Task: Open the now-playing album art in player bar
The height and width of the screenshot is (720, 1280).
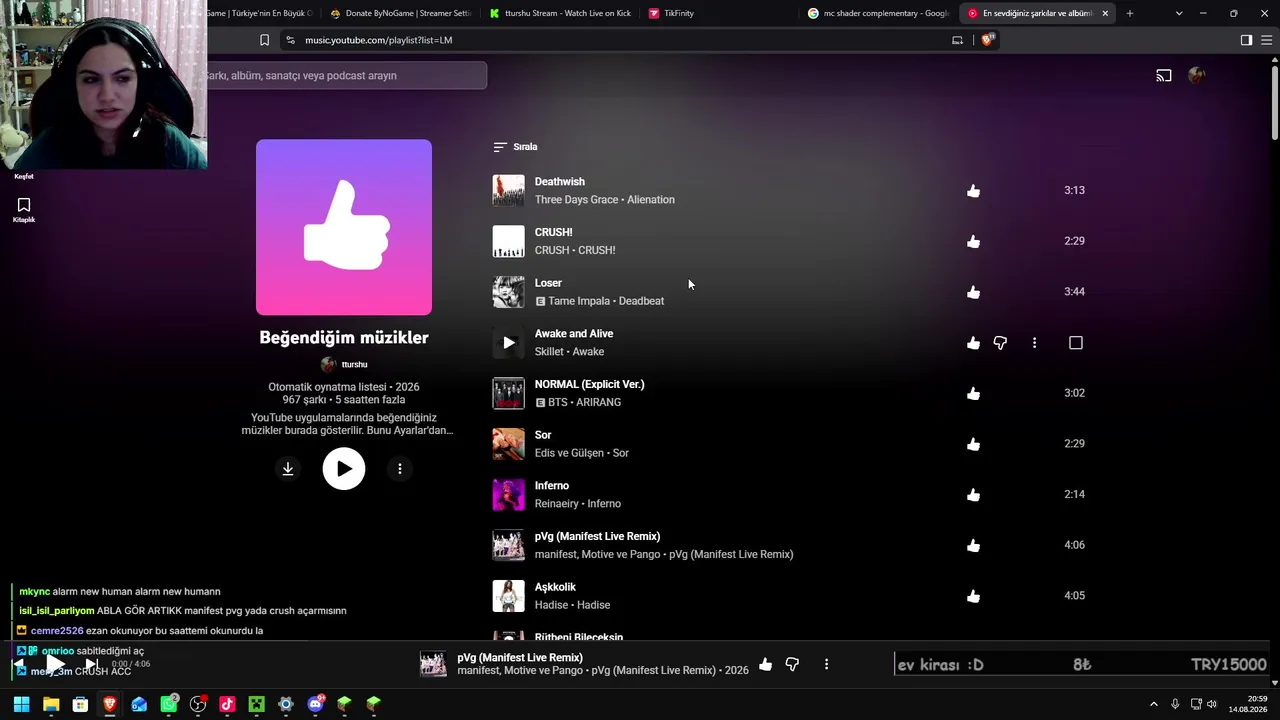Action: point(433,665)
